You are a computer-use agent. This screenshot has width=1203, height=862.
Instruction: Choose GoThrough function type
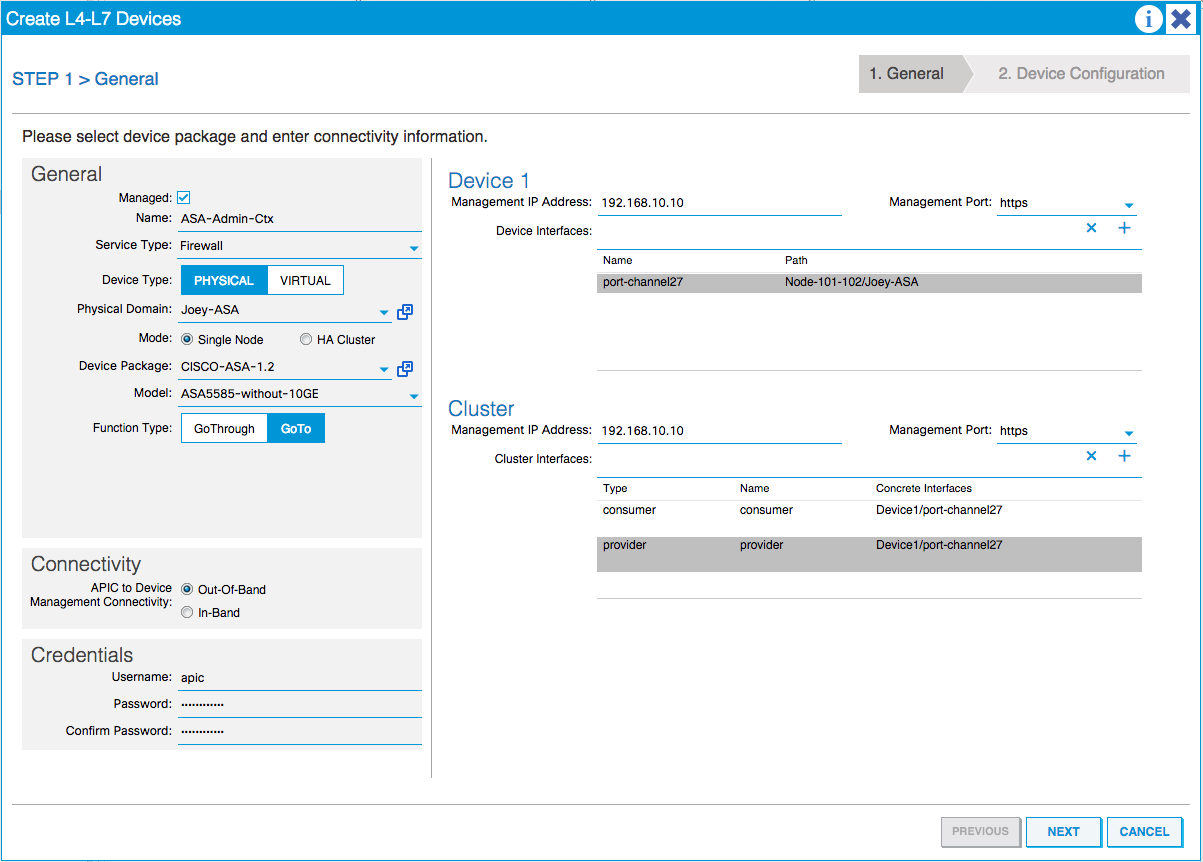click(224, 429)
